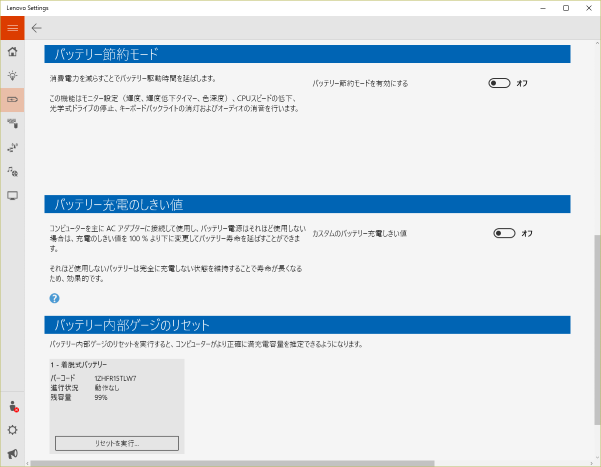This screenshot has height=467, width=601.
Task: Click the リセットを実行... button
Action: (x=117, y=443)
